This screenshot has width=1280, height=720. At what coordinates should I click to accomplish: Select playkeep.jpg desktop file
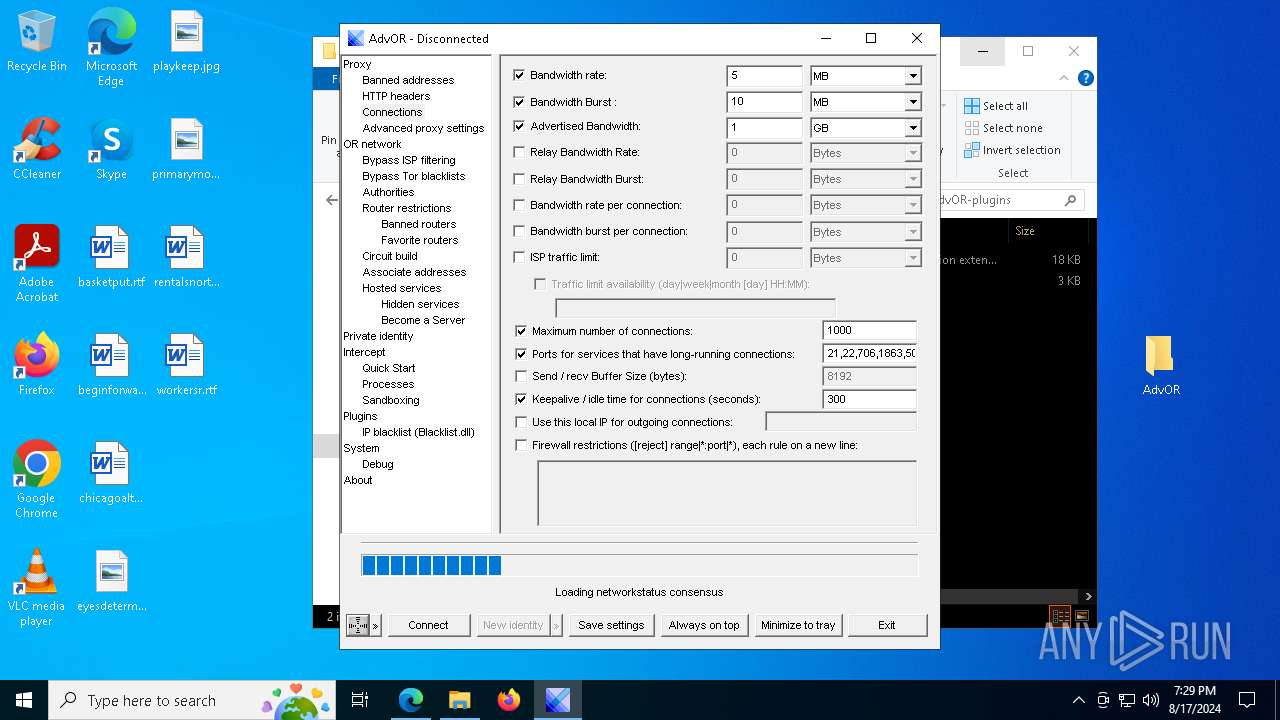coord(186,42)
